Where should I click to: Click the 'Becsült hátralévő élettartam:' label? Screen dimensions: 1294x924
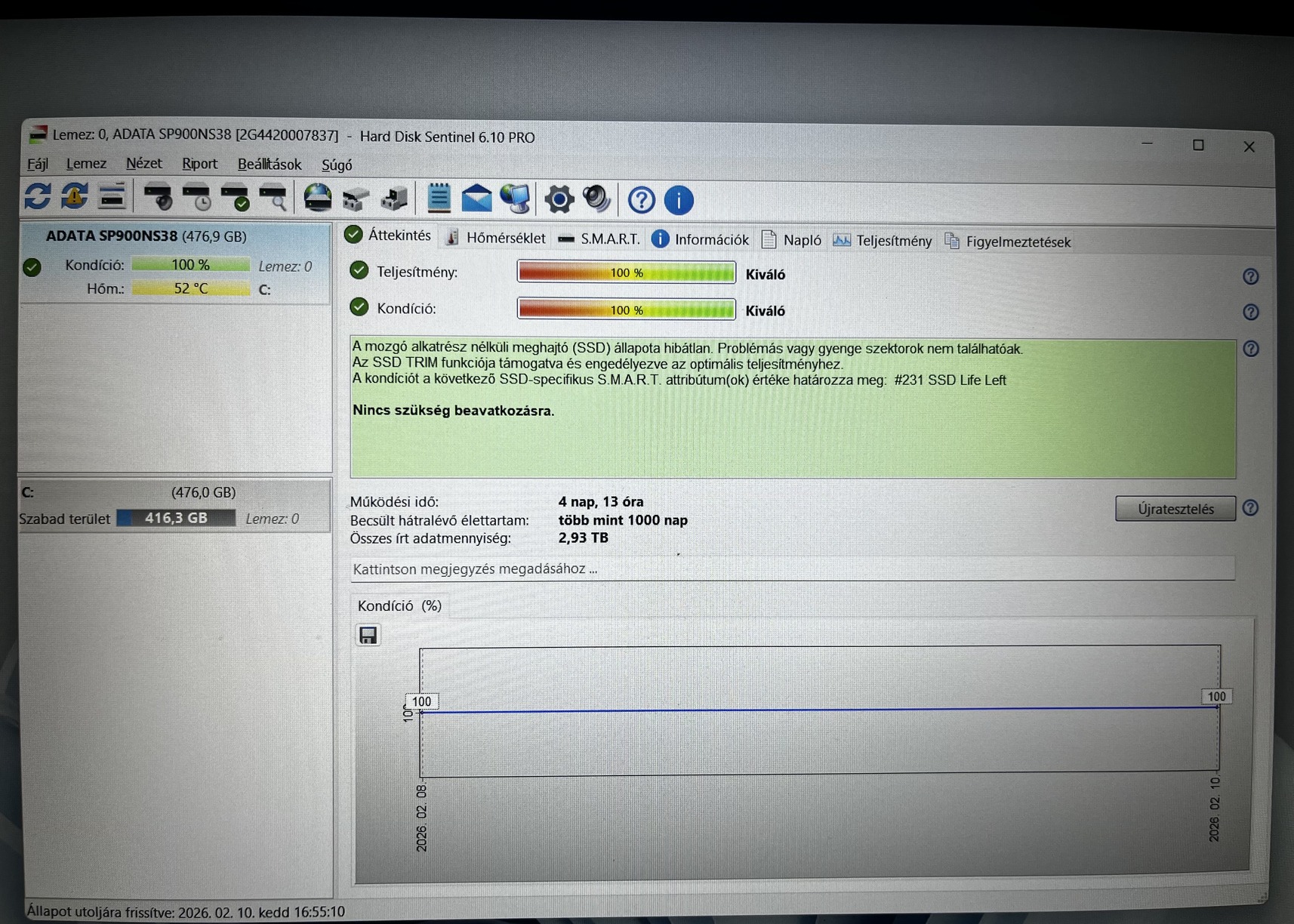click(x=439, y=520)
